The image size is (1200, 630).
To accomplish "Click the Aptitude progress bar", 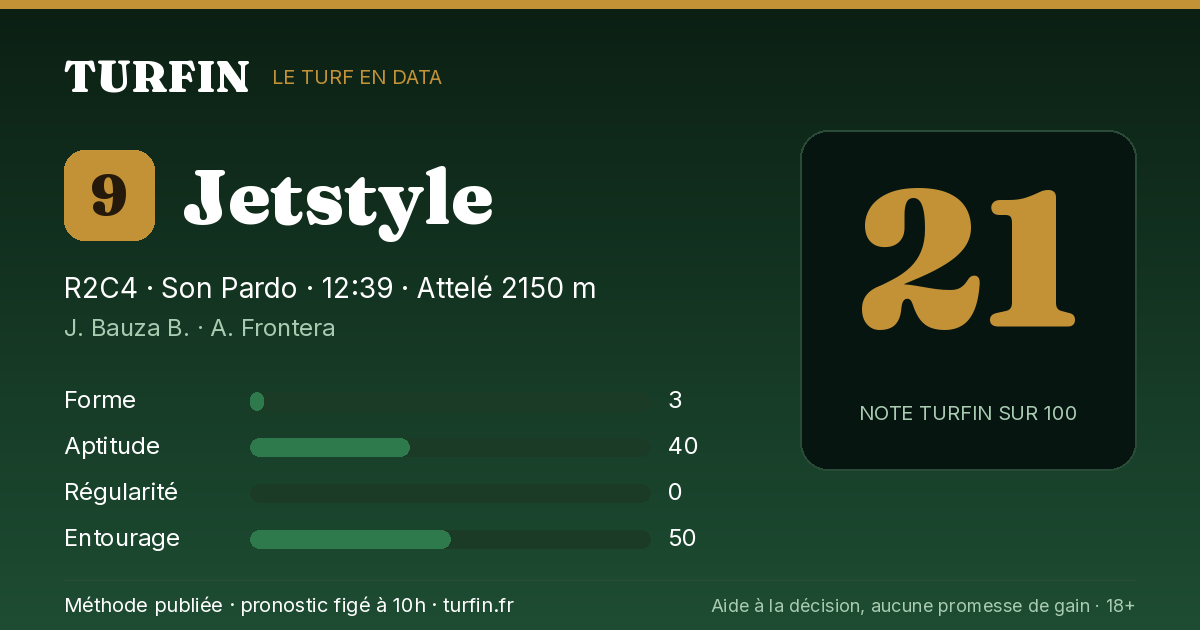I will coord(450,448).
